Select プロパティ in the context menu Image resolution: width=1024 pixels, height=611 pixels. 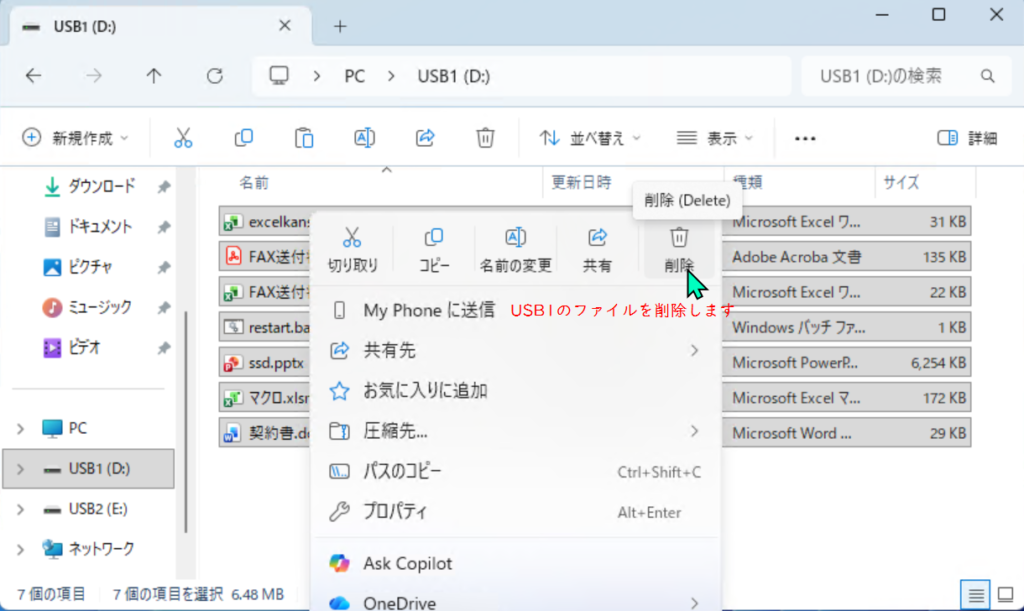click(x=395, y=512)
